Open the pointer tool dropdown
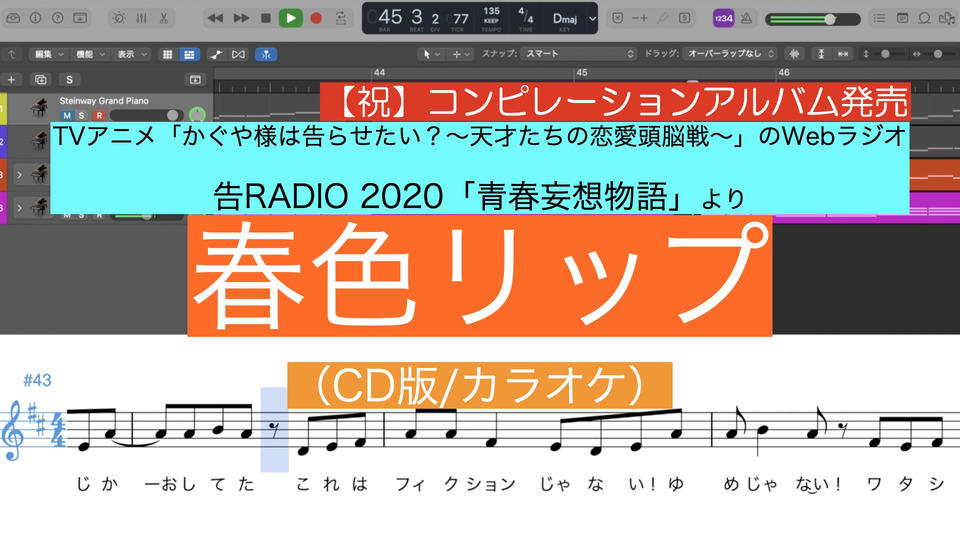This screenshot has width=960, height=540. click(x=430, y=54)
